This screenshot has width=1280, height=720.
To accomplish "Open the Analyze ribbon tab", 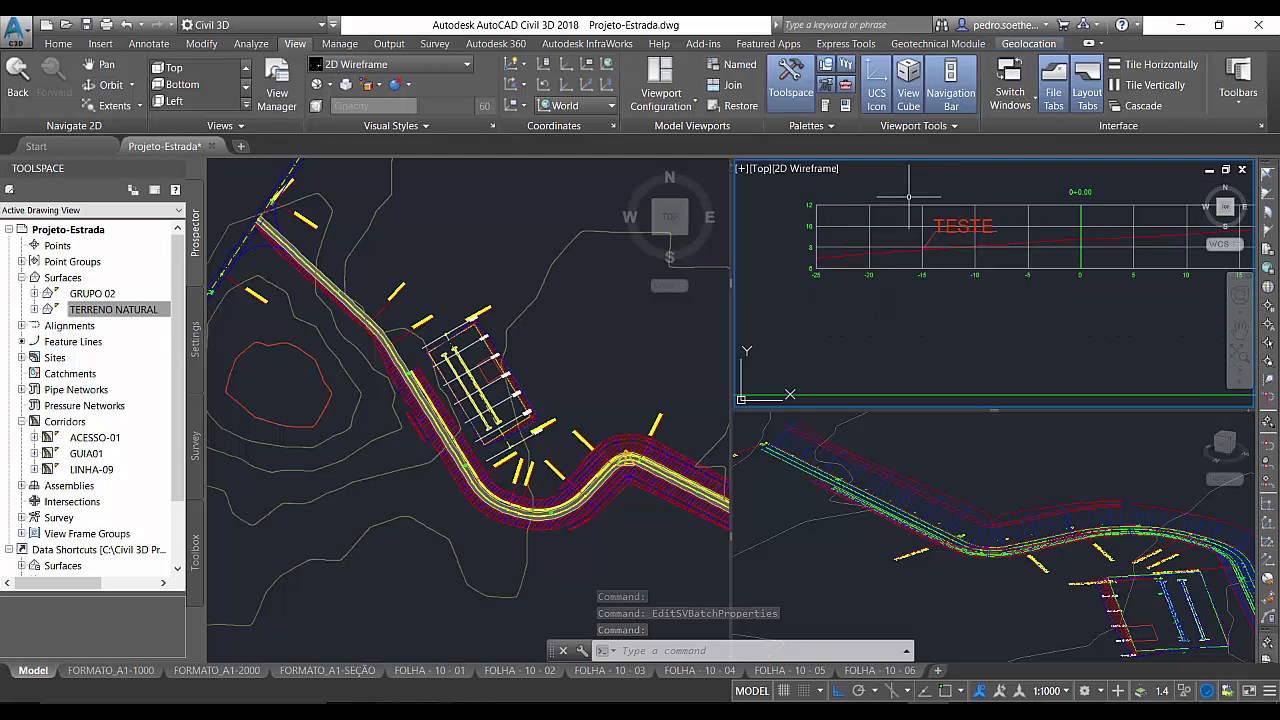I will click(251, 44).
